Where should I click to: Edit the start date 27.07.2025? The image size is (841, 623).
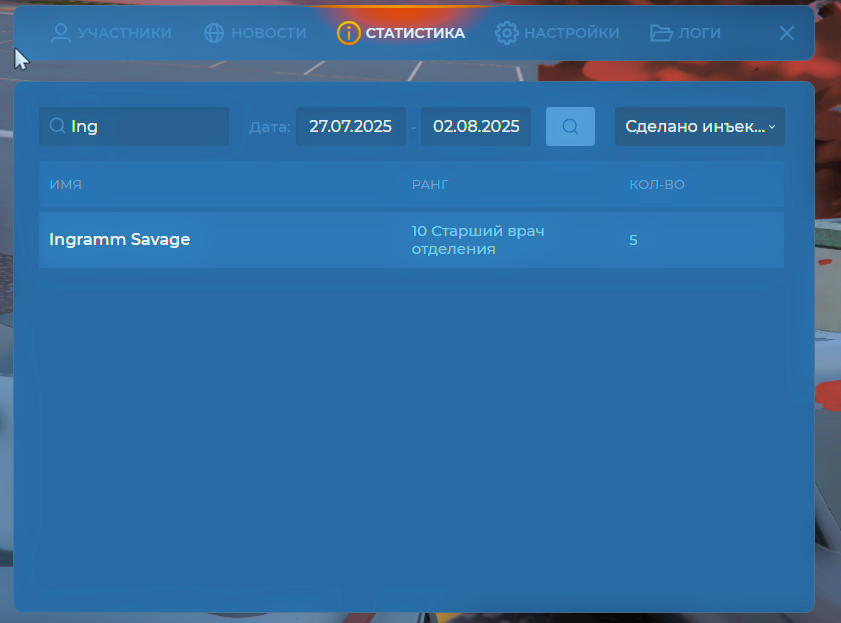[x=351, y=127]
